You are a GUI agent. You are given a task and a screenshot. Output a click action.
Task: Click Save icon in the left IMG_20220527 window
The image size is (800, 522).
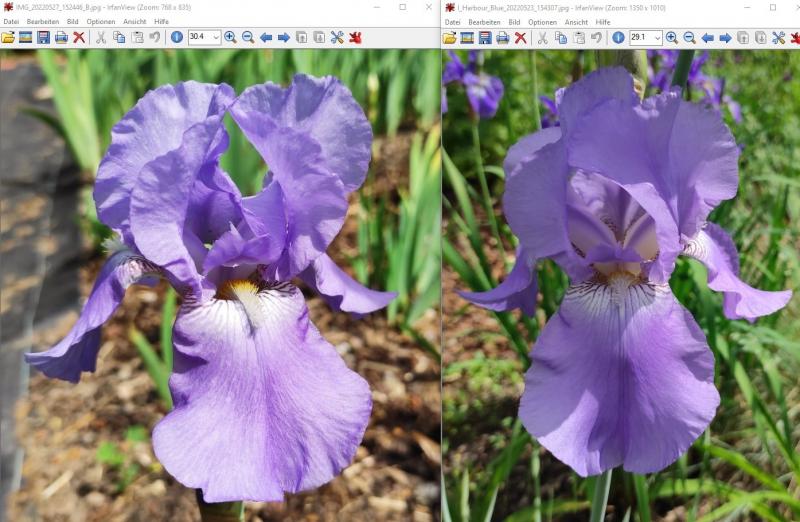click(43, 37)
